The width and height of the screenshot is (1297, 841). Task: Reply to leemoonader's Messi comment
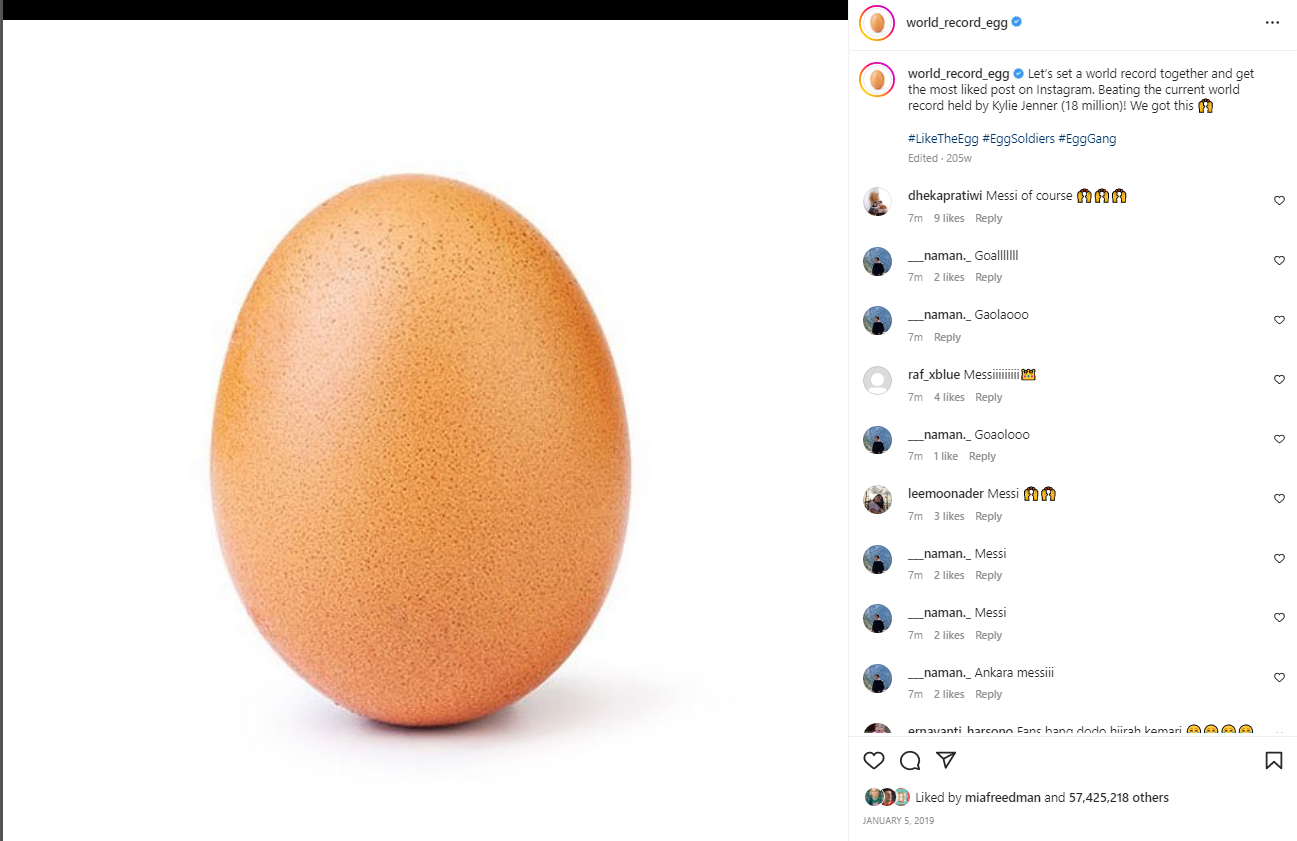[x=988, y=516]
